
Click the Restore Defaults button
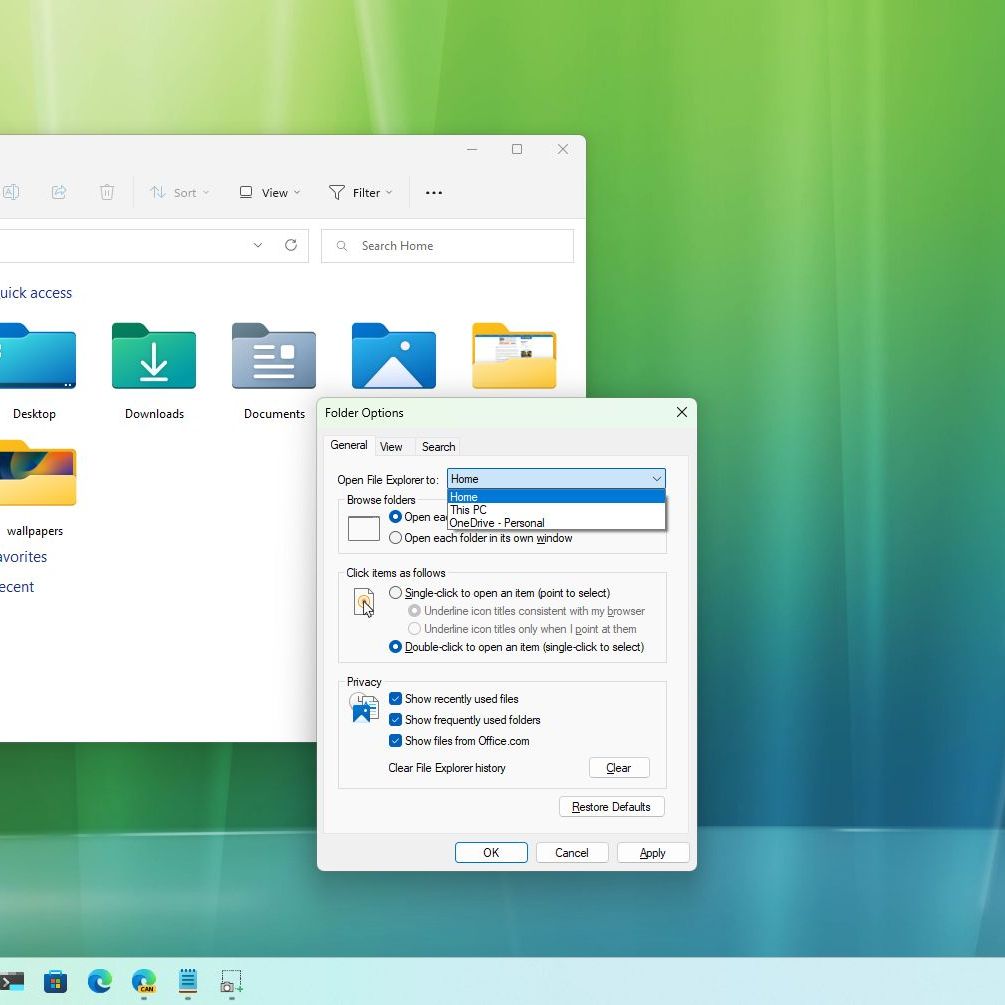click(611, 807)
